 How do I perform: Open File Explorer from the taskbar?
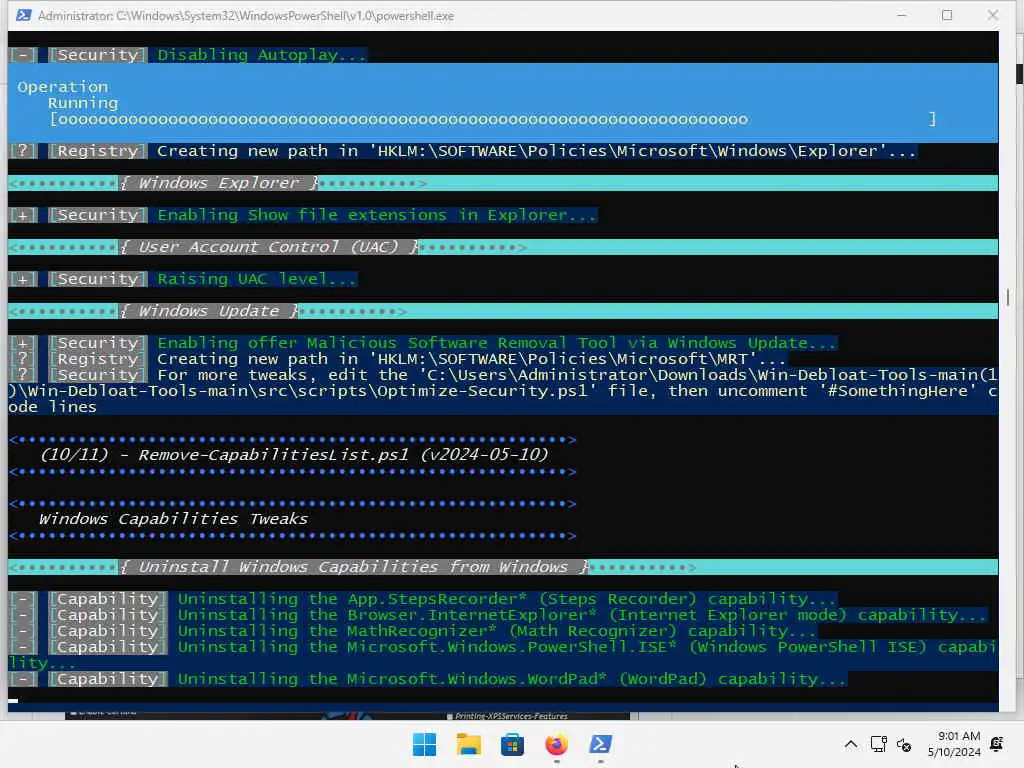(468, 744)
